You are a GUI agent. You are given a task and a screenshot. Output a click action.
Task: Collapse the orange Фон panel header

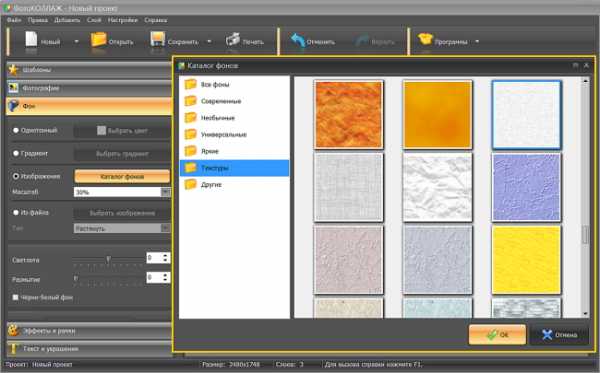pos(89,106)
